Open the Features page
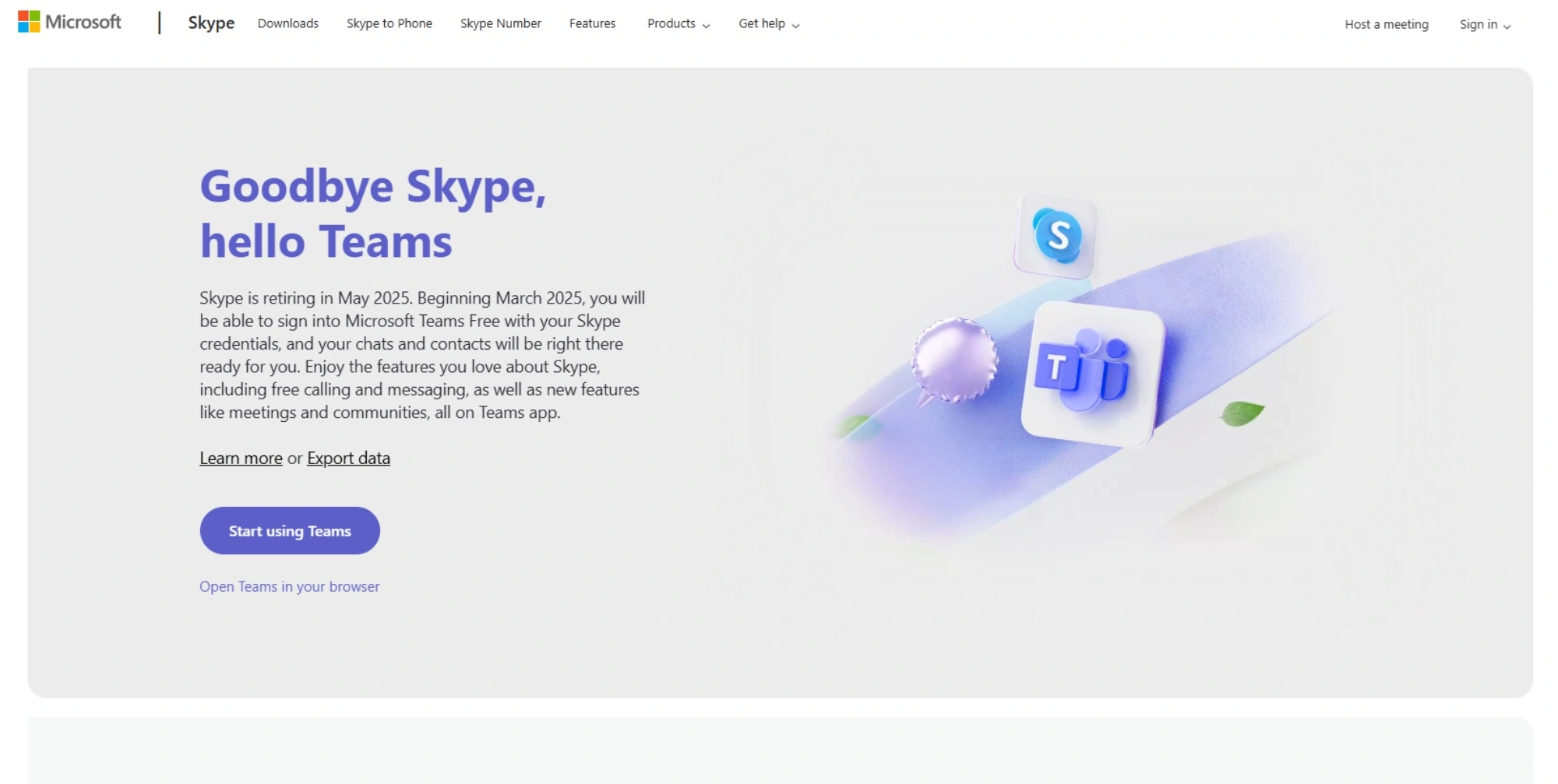 click(x=592, y=23)
